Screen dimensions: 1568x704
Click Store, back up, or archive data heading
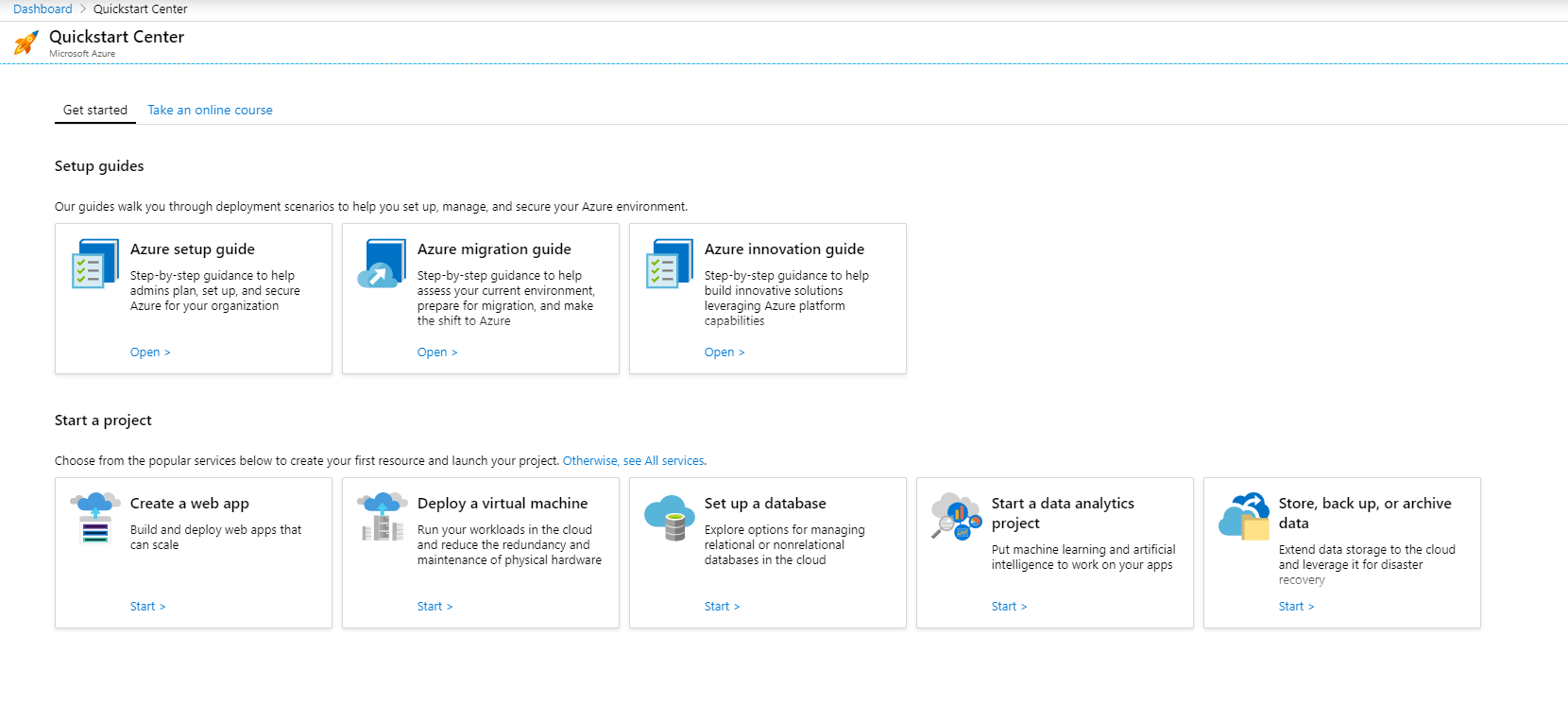[x=1365, y=513]
